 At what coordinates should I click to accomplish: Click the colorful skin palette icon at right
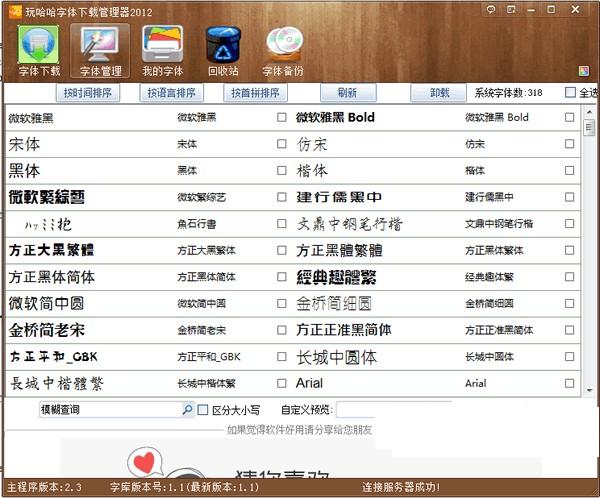click(x=584, y=71)
